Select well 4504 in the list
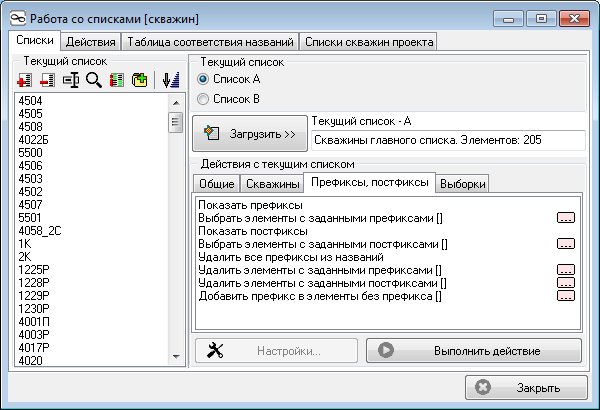Viewport: 600px width, 410px height. pos(30,101)
